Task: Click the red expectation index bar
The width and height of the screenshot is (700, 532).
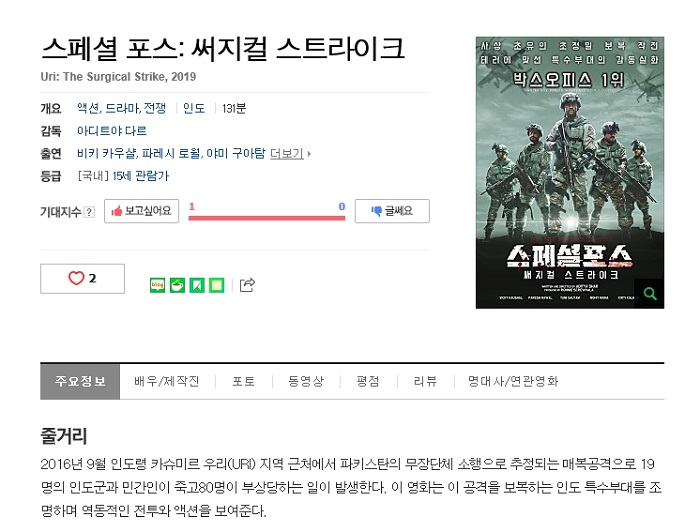Action: pos(267,218)
